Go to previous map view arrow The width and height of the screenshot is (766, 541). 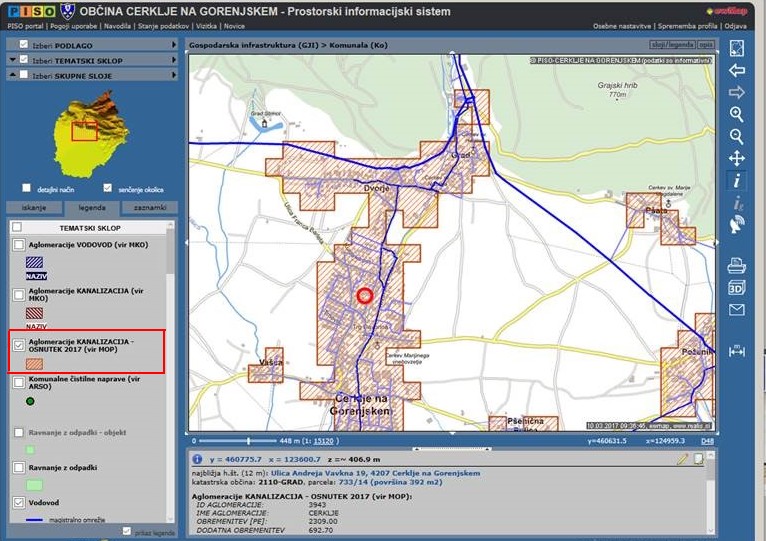[737, 70]
